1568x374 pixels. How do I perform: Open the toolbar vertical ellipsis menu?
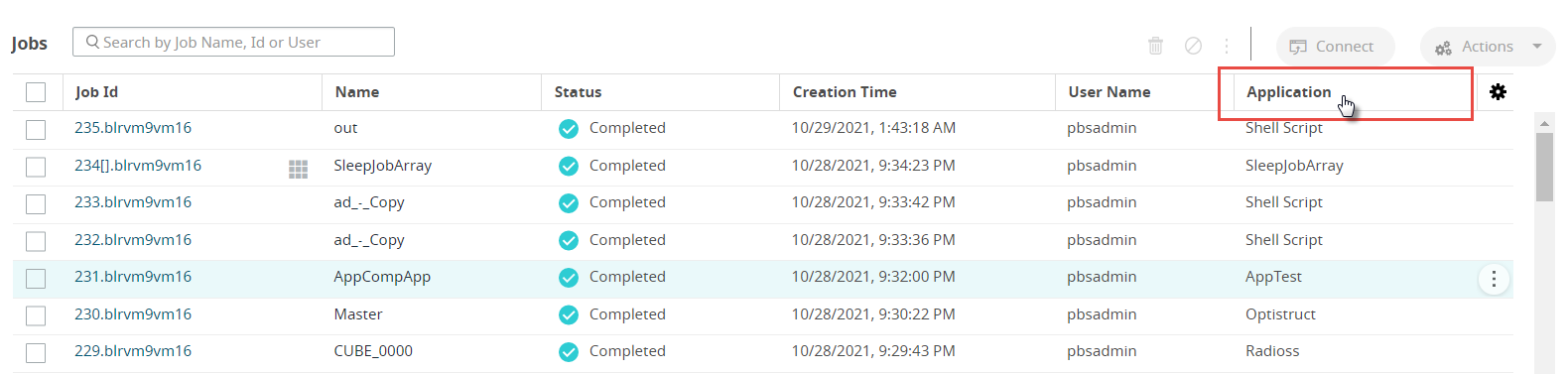click(1227, 46)
